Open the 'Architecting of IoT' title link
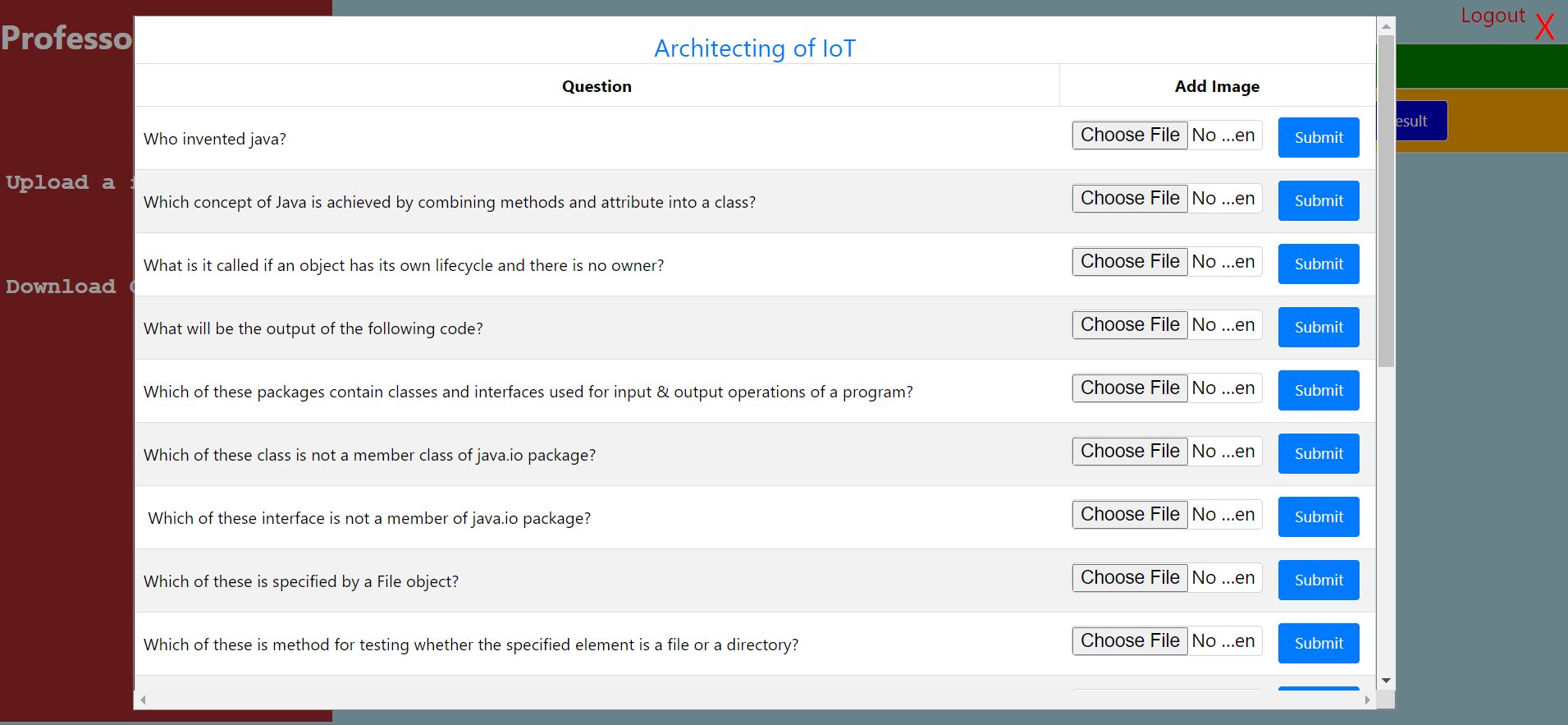This screenshot has width=1568, height=725. point(754,48)
